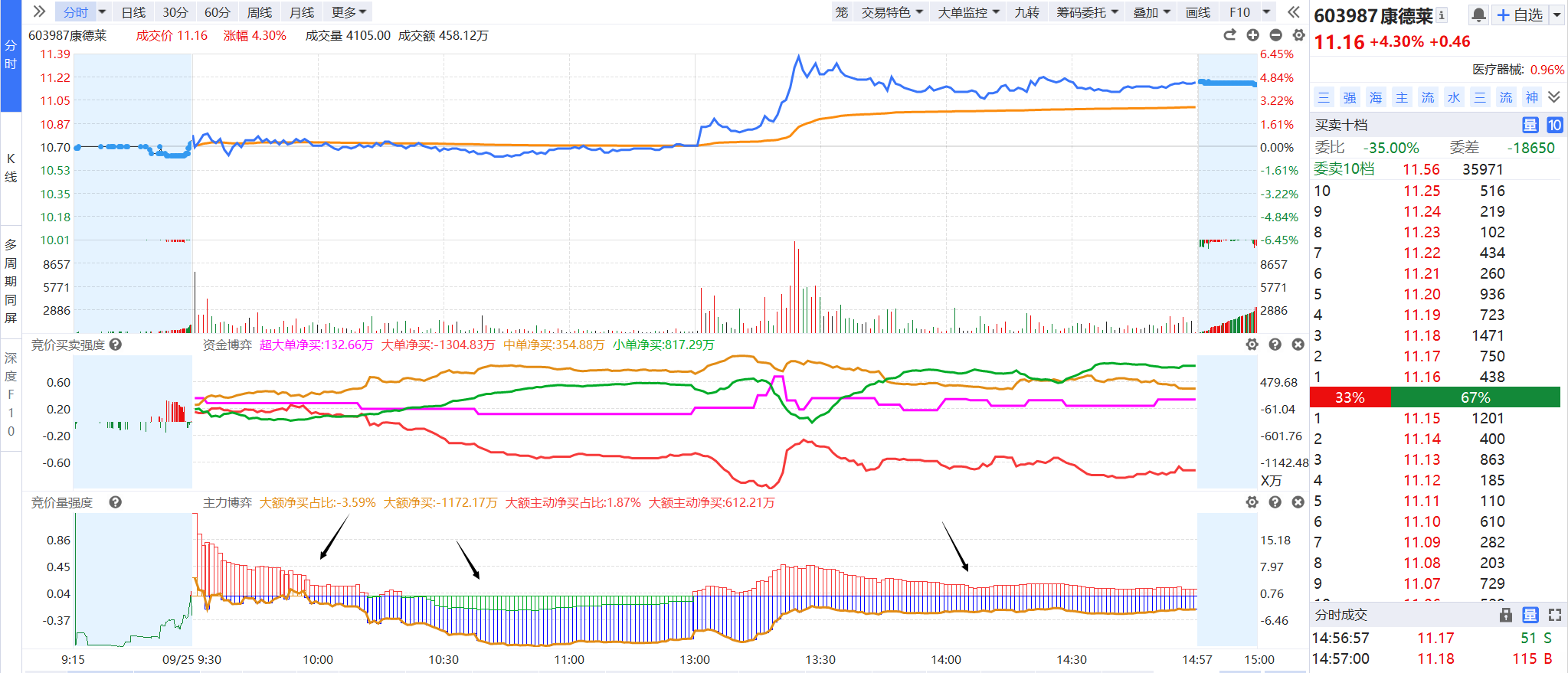Select 深度F10 in the left sidebar
Image resolution: width=1568 pixels, height=673 pixels.
11,394
